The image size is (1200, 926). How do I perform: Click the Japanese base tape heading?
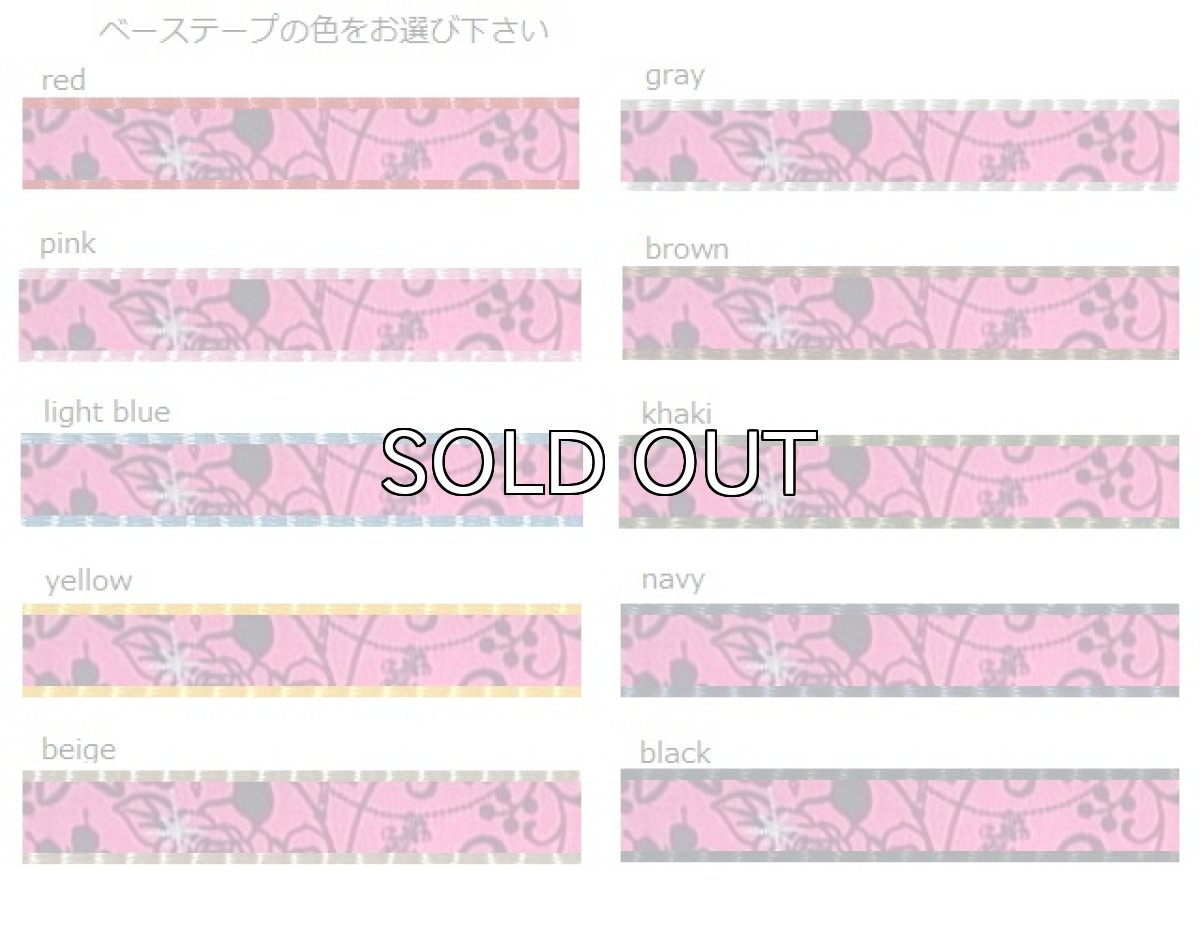pos(323,30)
